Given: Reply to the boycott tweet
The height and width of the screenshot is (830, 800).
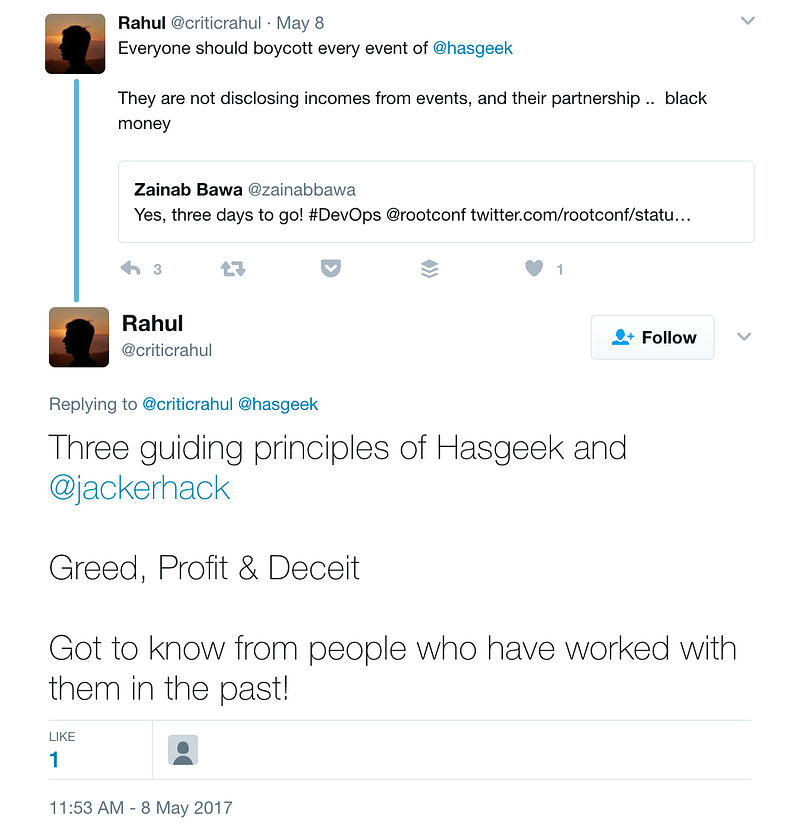Looking at the screenshot, I should [130, 269].
